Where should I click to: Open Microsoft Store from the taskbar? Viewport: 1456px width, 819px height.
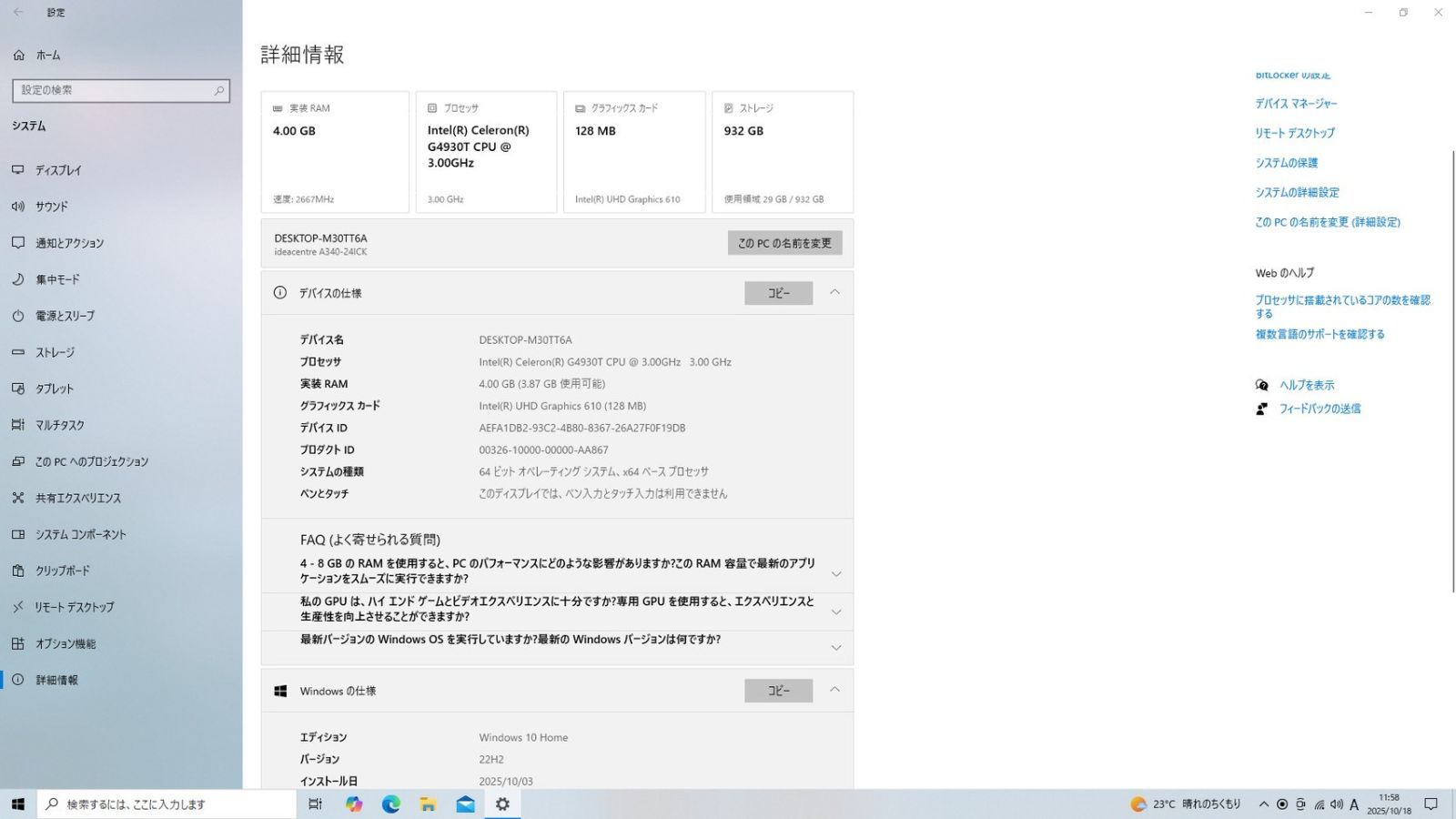pos(428,804)
